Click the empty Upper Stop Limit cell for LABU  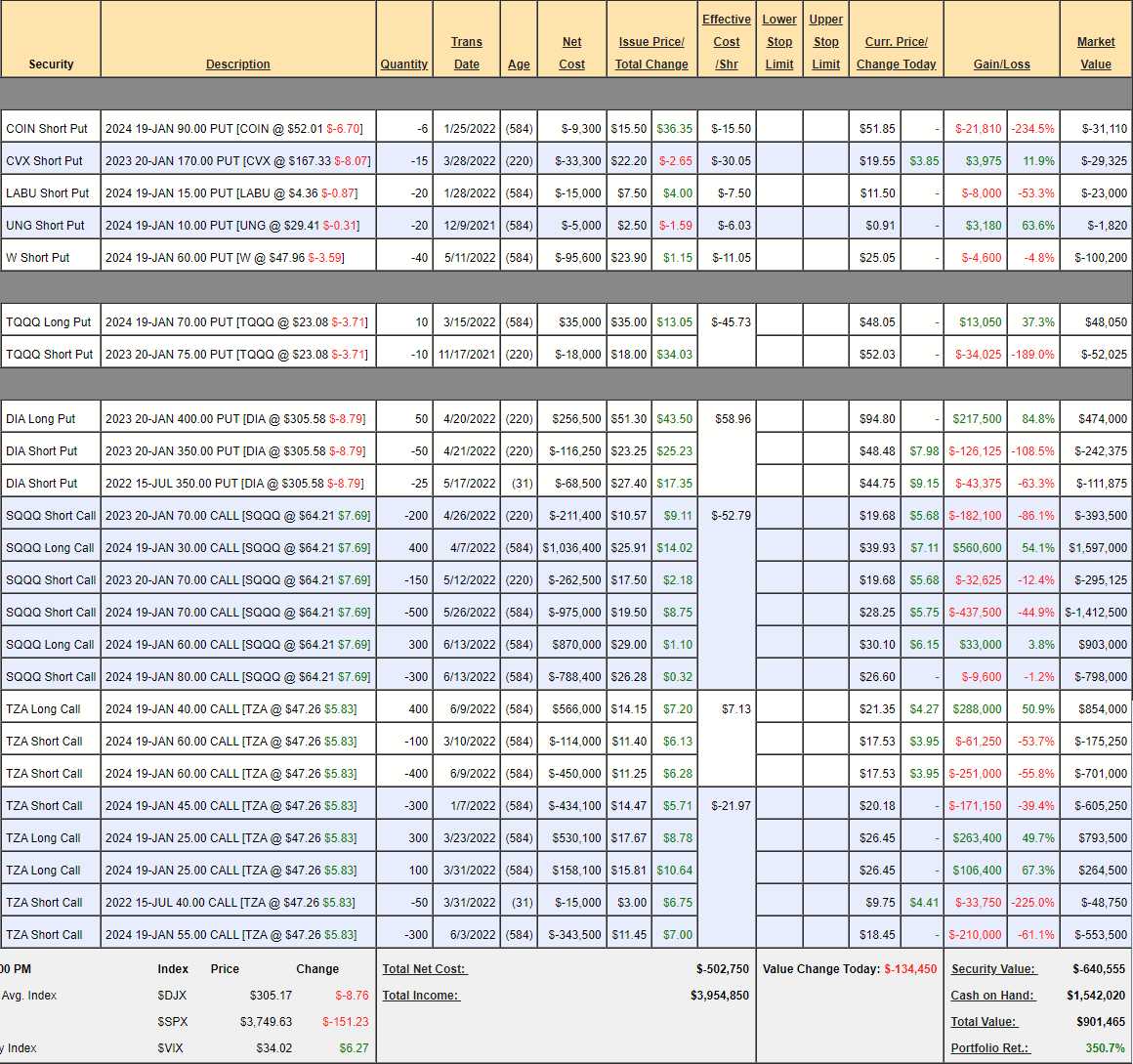pos(825,193)
